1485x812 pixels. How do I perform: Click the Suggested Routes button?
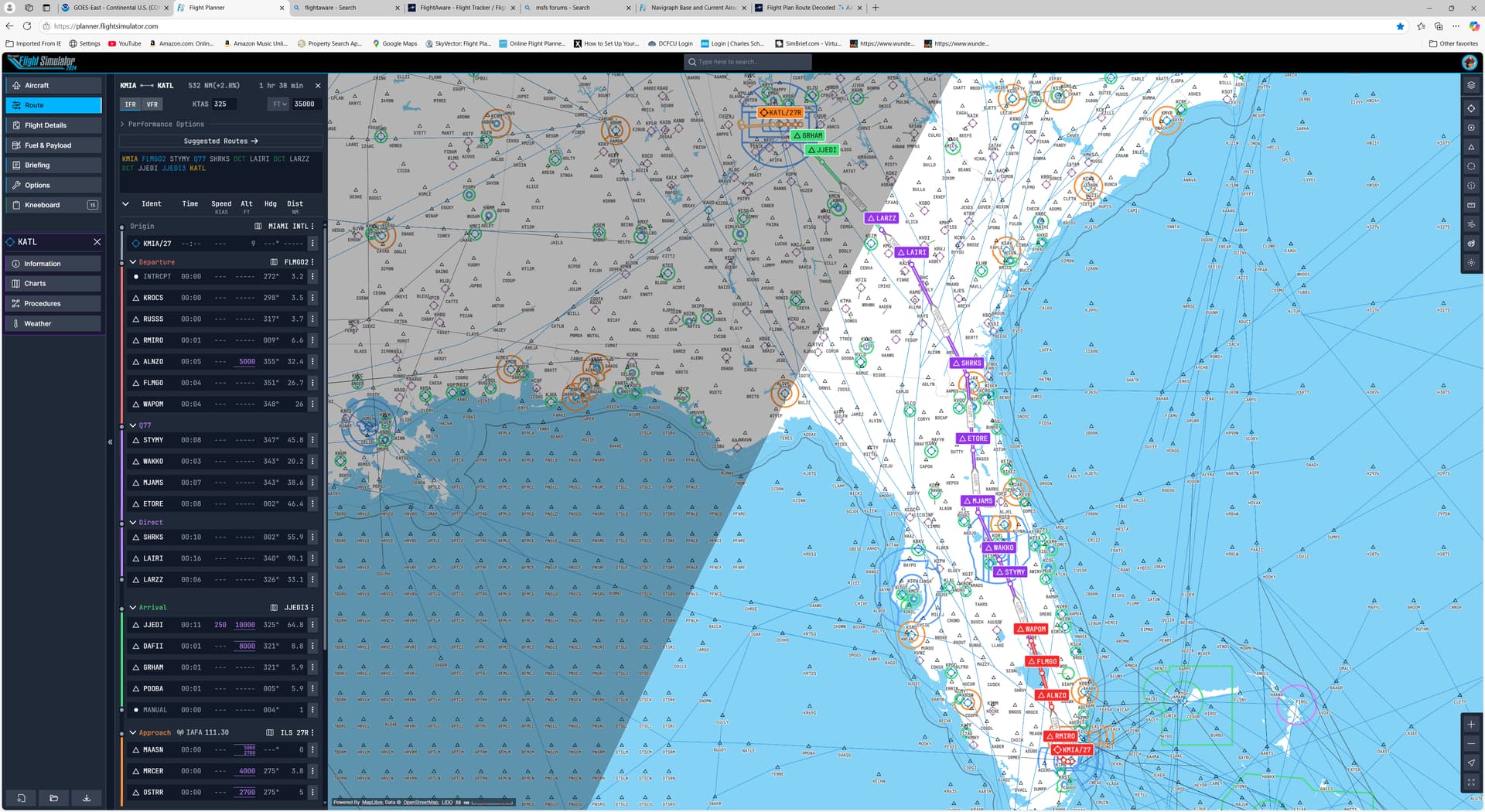coord(220,141)
